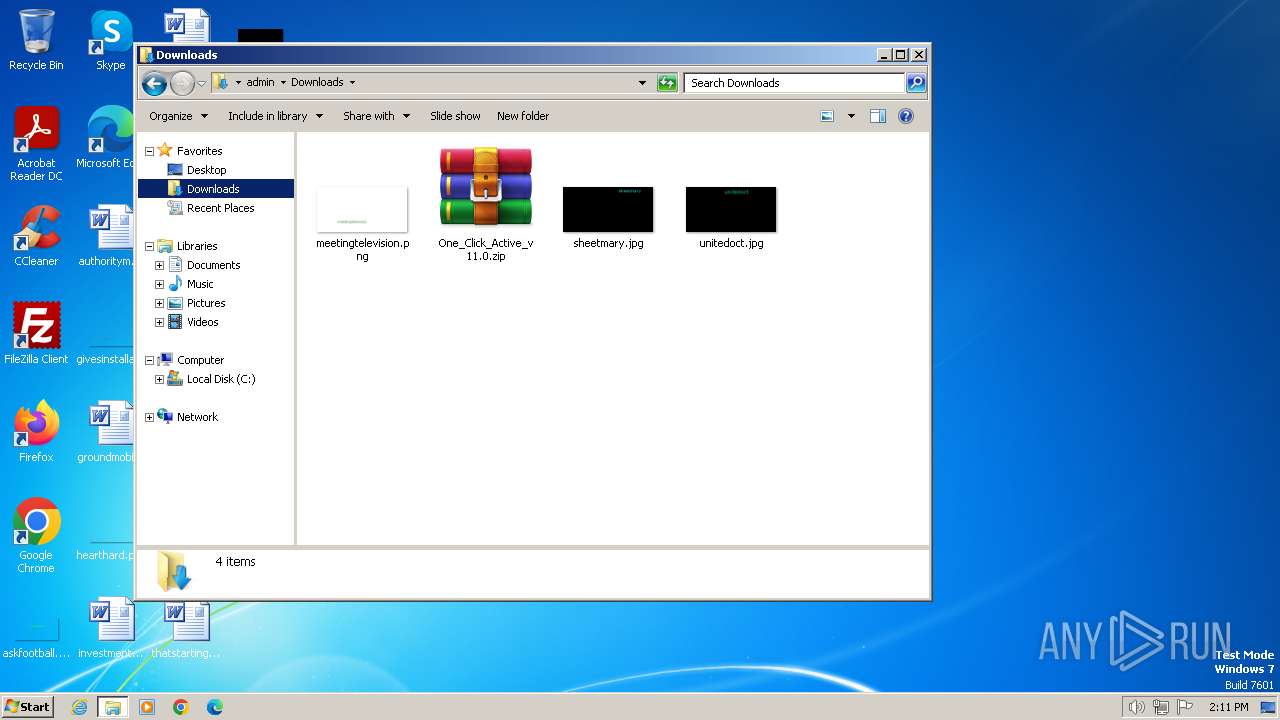Focus the Search Downloads field

pyautogui.click(x=795, y=83)
